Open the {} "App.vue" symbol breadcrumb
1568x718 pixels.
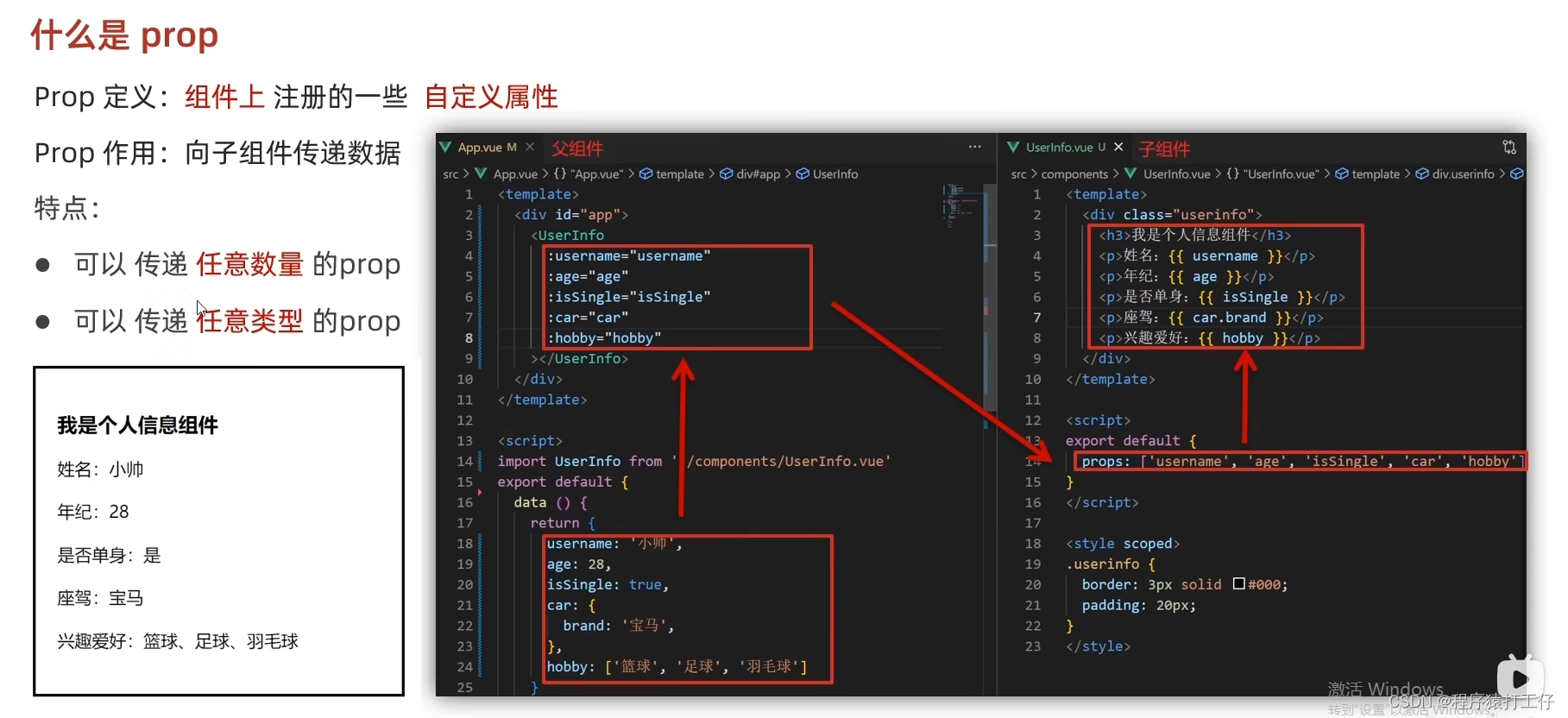pos(588,174)
